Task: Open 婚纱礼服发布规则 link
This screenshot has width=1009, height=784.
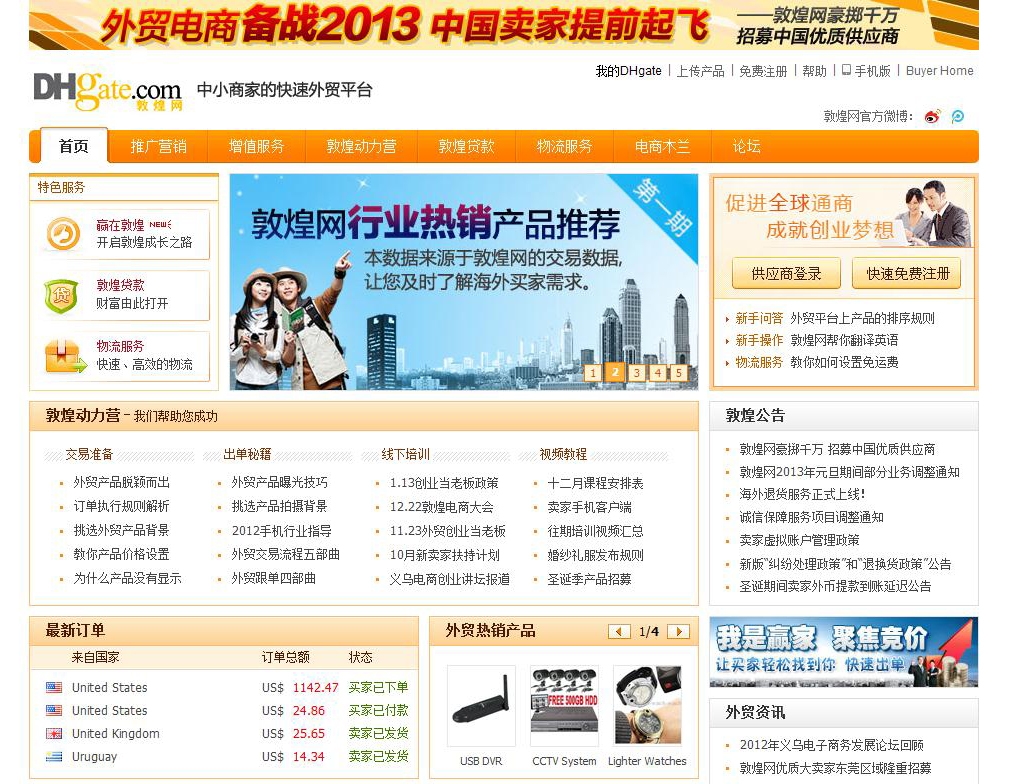Action: coord(595,555)
